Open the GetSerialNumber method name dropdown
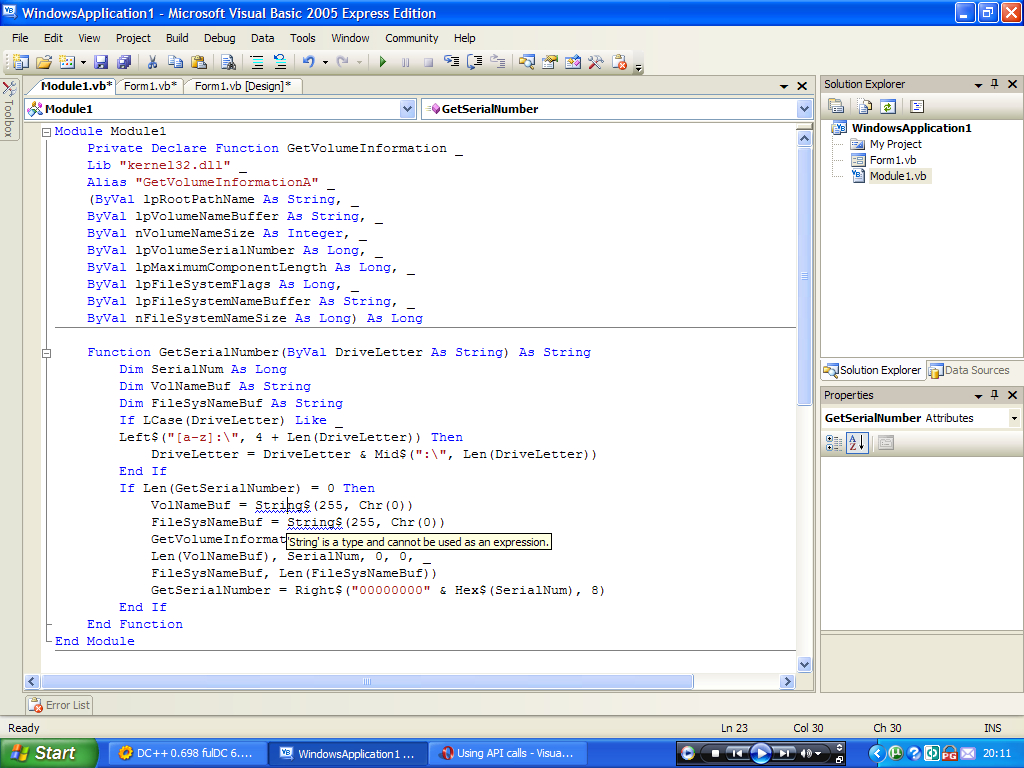This screenshot has width=1024, height=768. pyautogui.click(x=804, y=109)
